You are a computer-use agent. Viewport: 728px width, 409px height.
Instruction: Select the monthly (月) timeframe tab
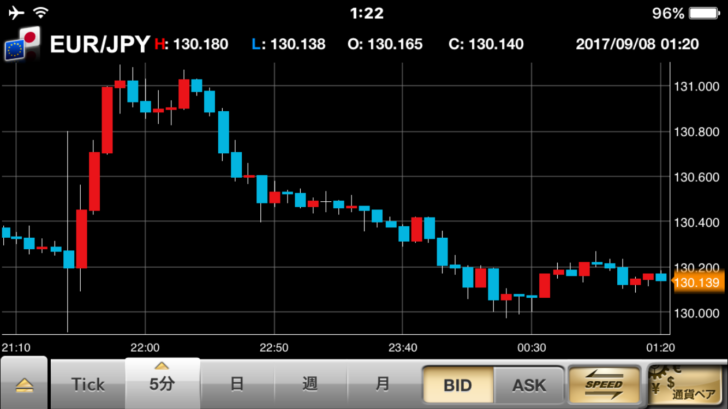pyautogui.click(x=383, y=385)
